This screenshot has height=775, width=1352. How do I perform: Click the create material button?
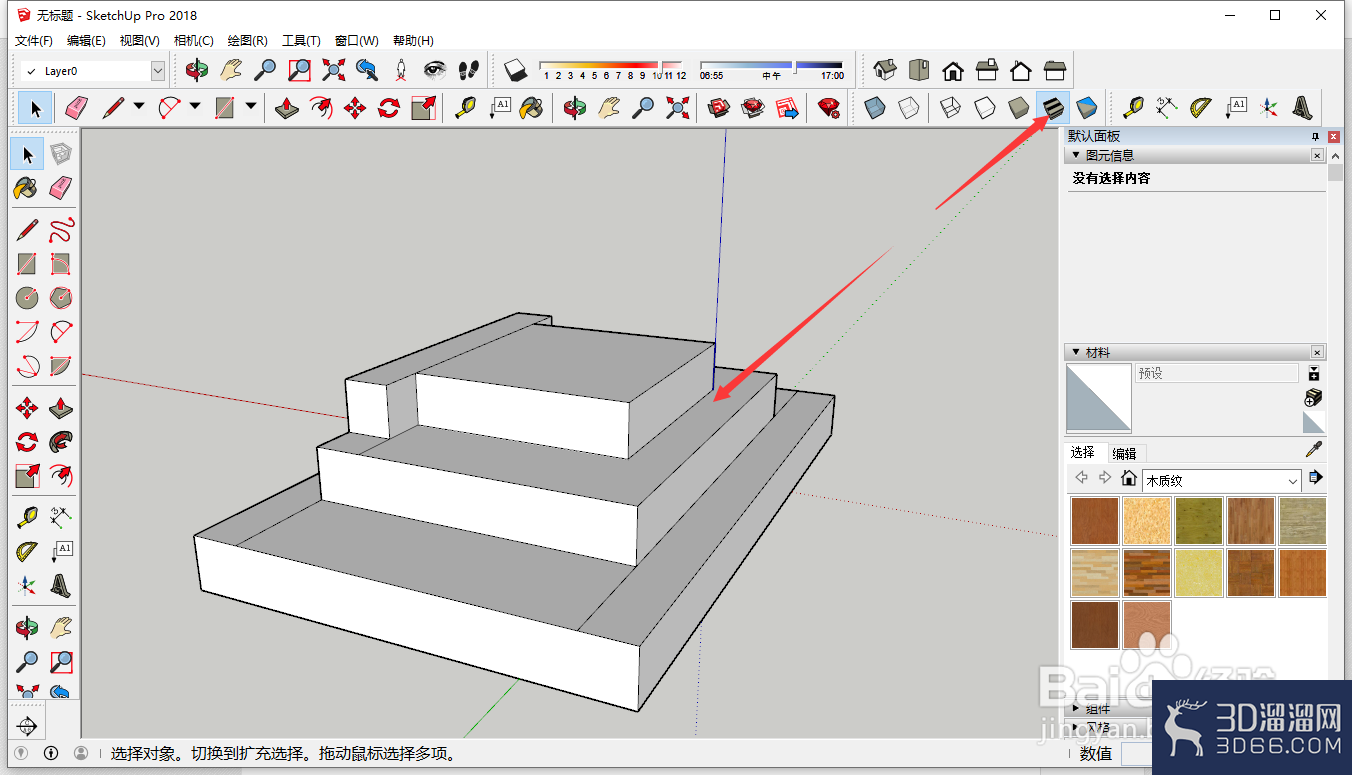coord(1314,397)
